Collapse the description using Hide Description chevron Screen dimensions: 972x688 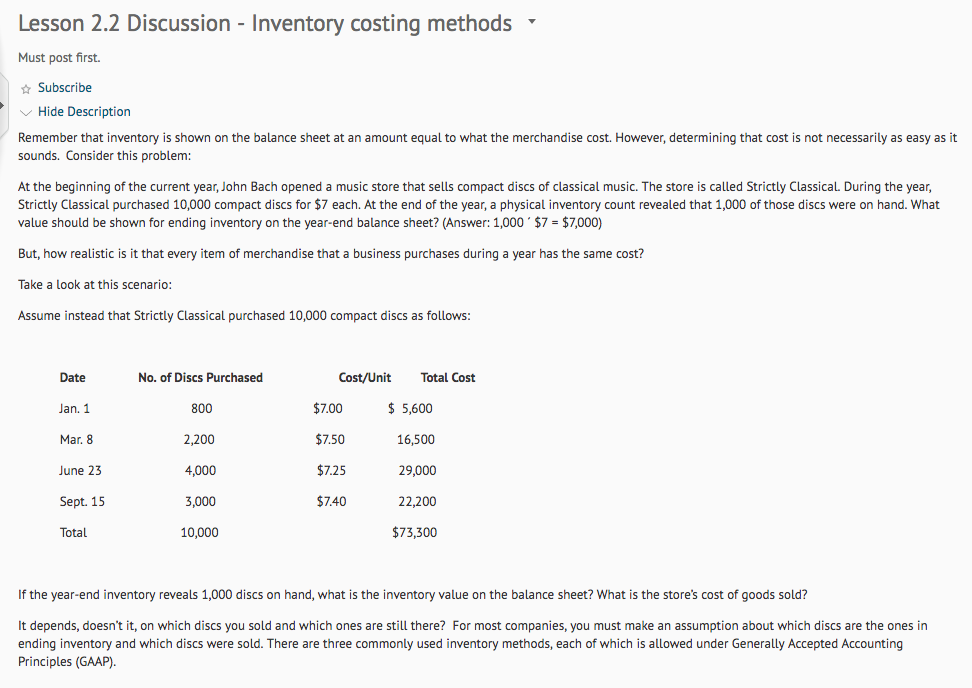pyautogui.click(x=24, y=111)
